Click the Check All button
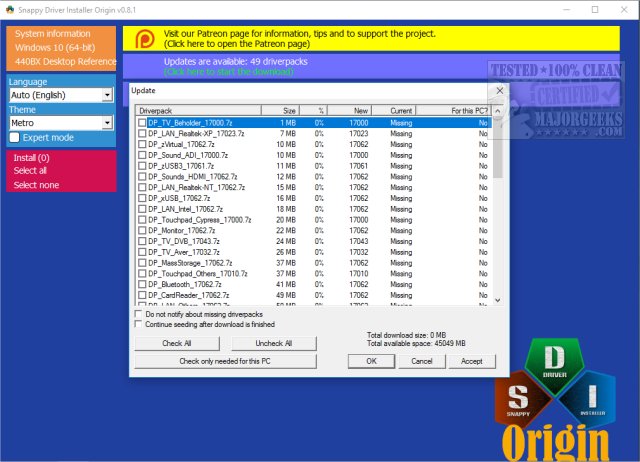Viewport: 640px width, 462px height. (x=177, y=343)
